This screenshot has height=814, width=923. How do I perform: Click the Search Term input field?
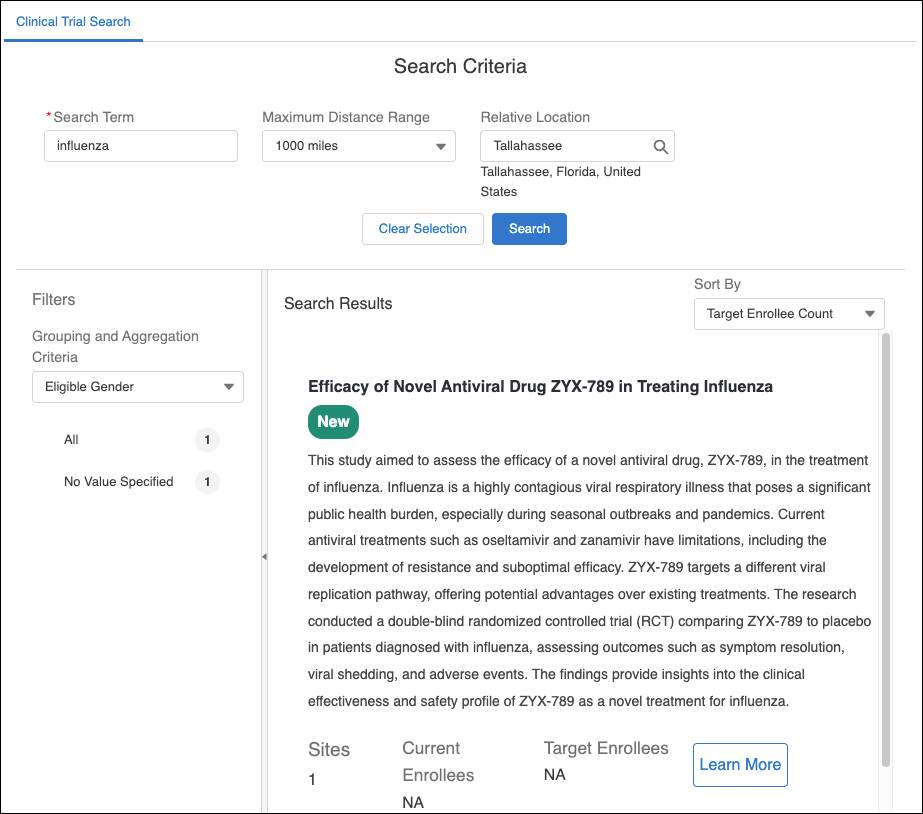click(141, 146)
